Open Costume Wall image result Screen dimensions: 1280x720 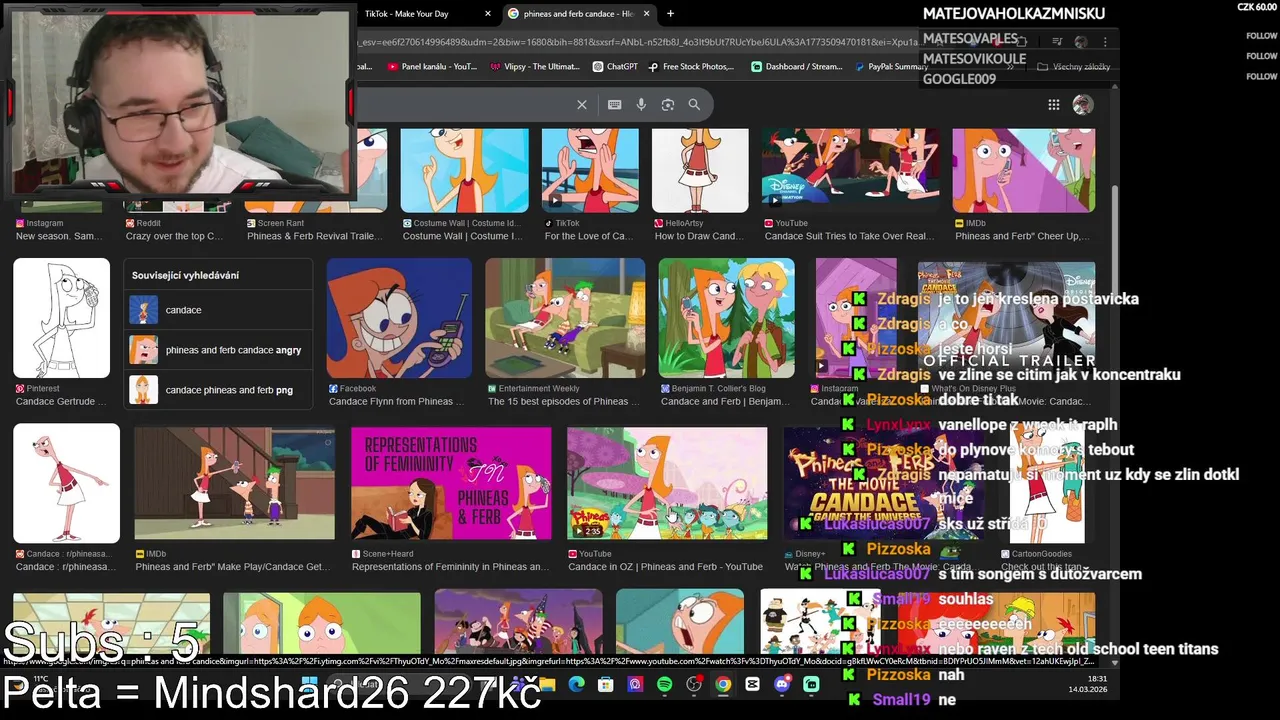point(465,170)
